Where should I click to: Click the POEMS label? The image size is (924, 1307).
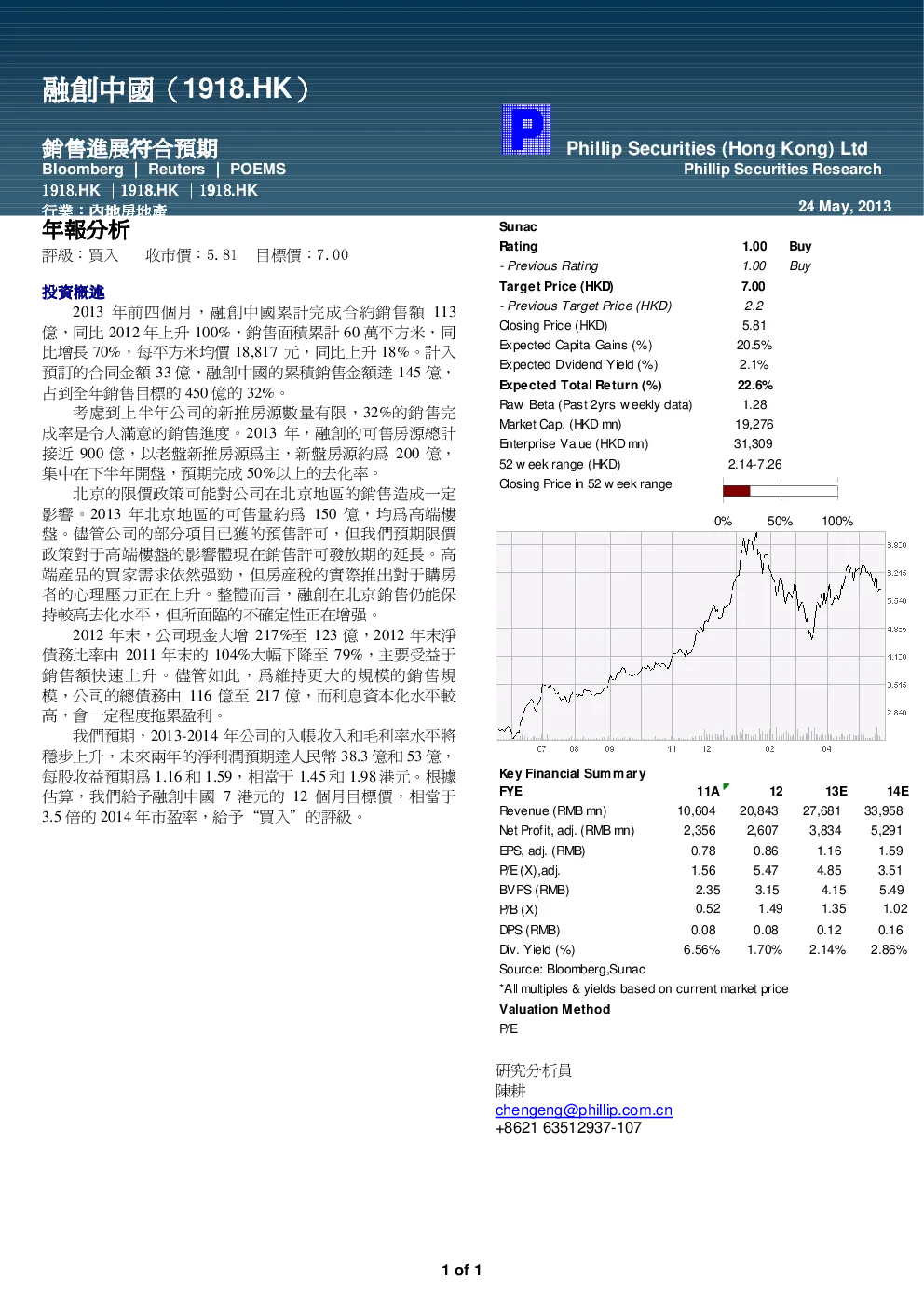click(258, 170)
